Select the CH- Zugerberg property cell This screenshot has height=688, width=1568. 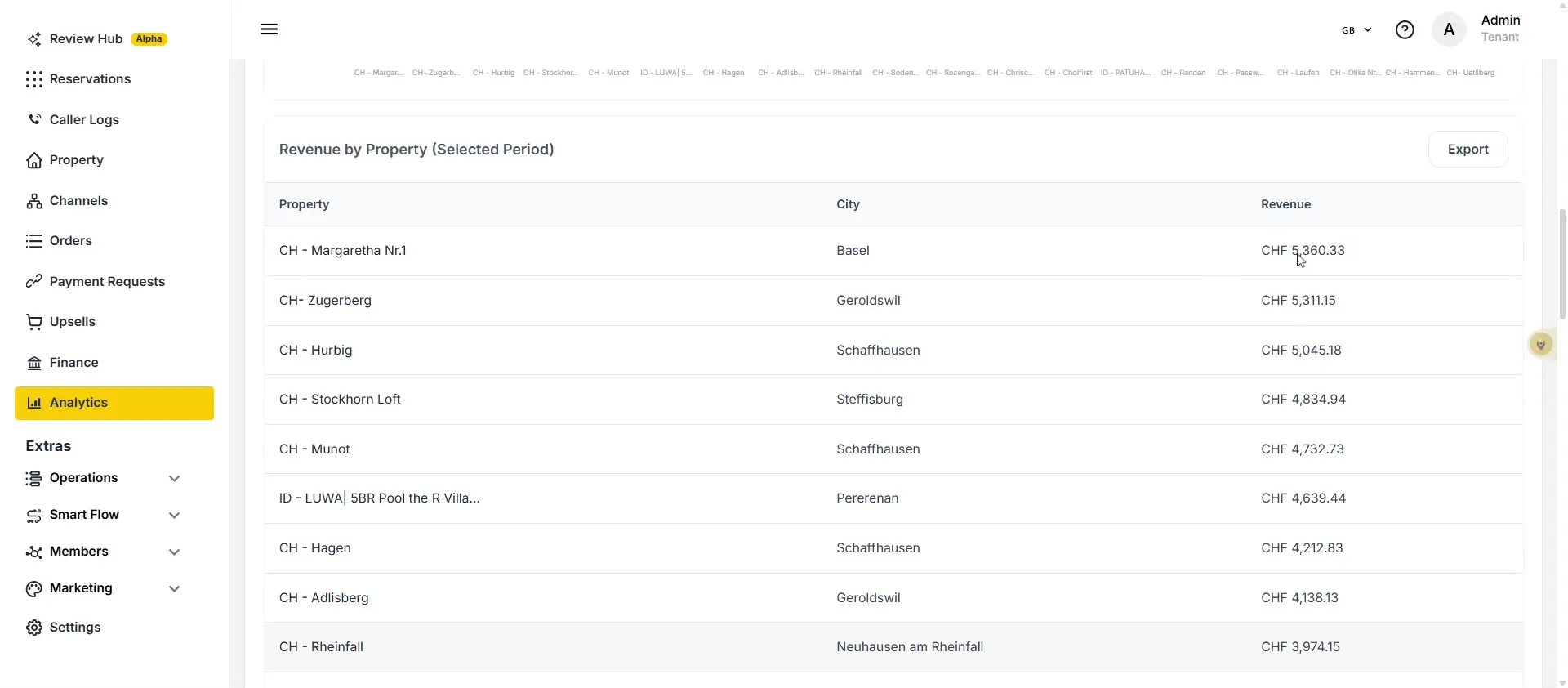point(325,301)
